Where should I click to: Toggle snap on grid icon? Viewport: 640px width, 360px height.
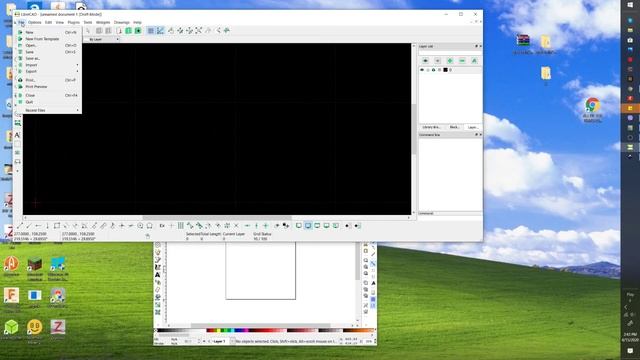click(180, 226)
